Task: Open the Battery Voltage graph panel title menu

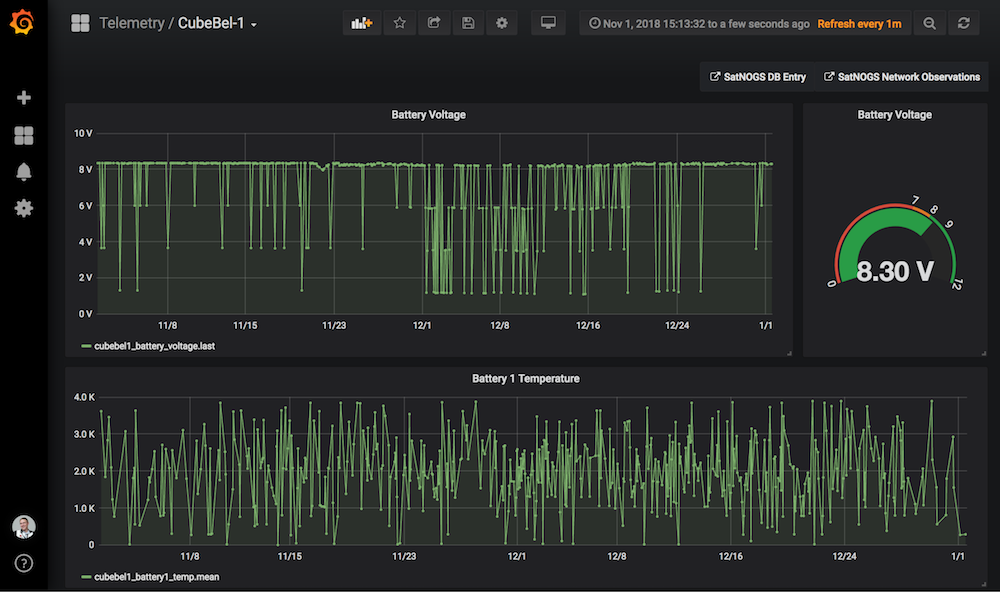Action: coord(429,115)
